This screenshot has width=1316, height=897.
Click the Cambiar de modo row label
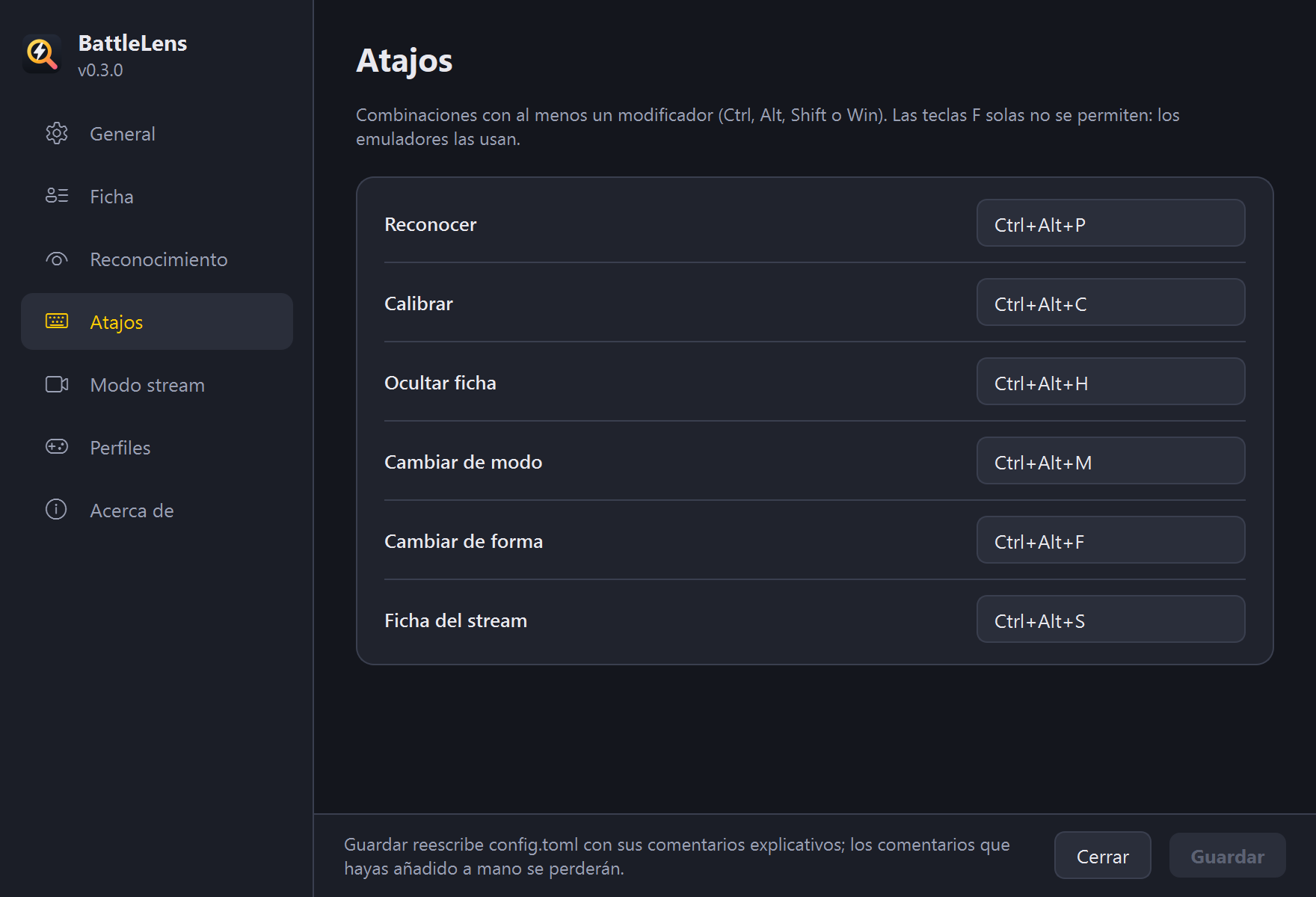point(464,462)
